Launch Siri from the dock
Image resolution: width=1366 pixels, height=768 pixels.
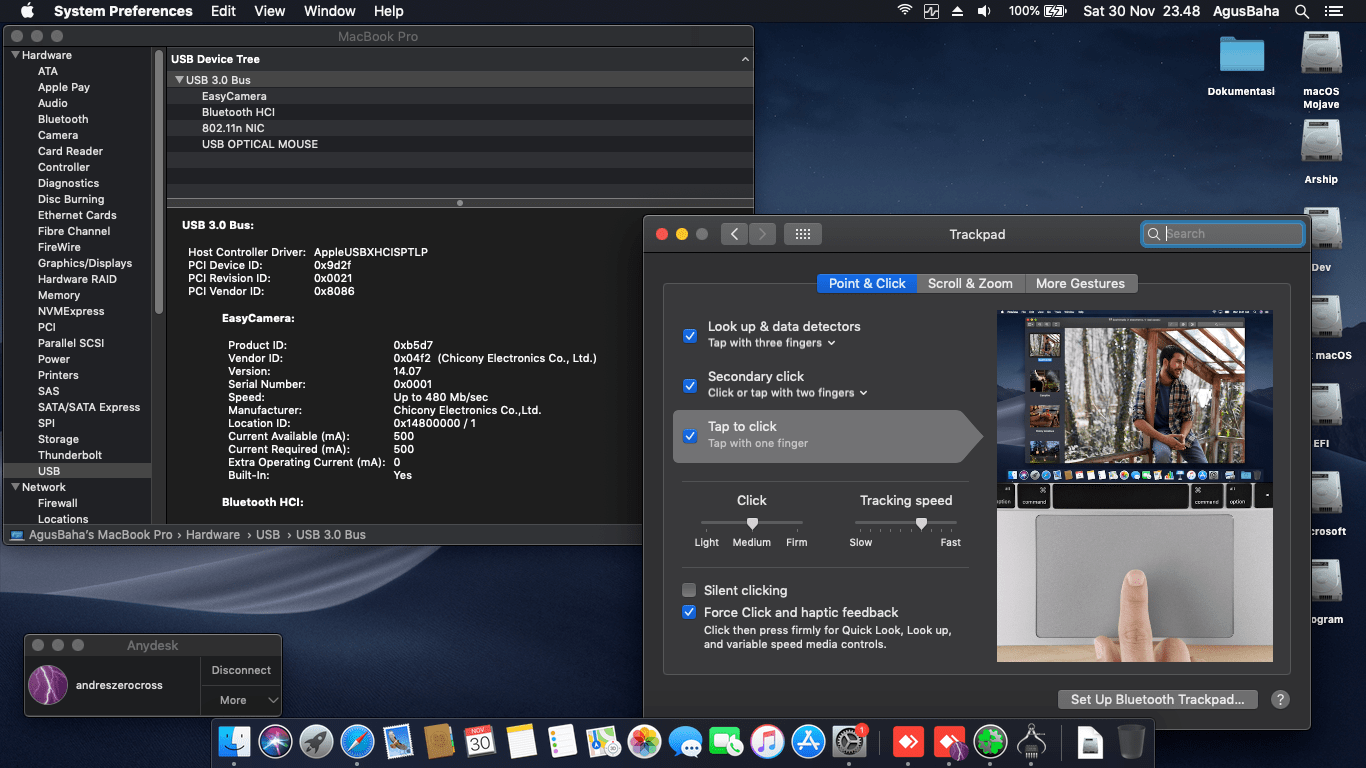click(275, 741)
